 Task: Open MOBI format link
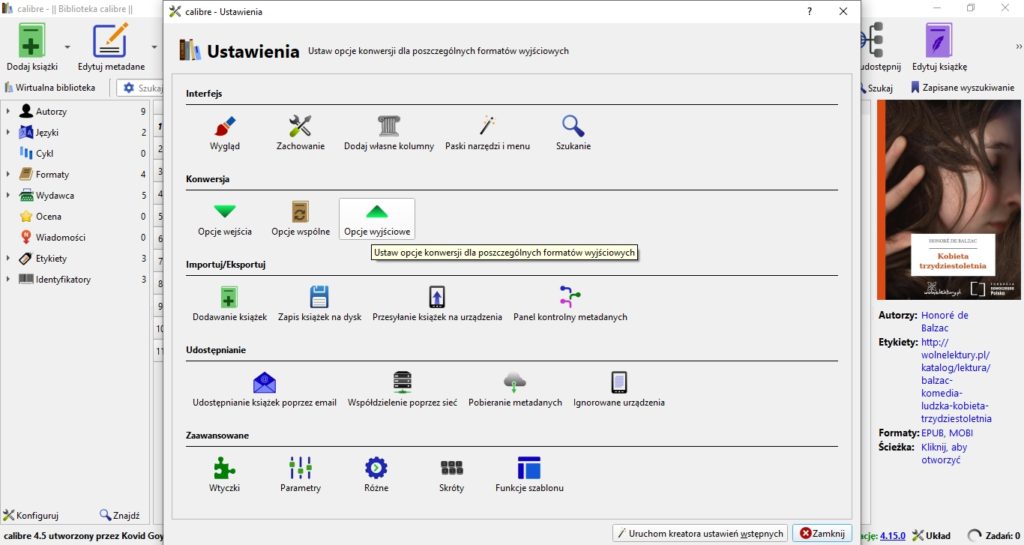961,433
